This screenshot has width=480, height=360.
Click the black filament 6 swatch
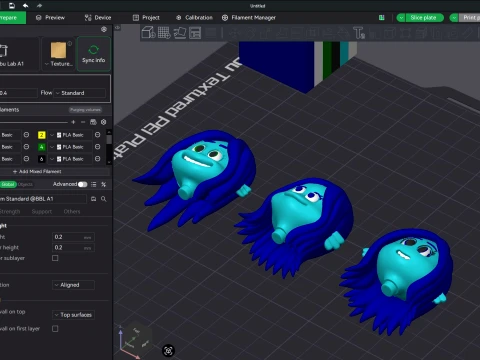point(42,159)
